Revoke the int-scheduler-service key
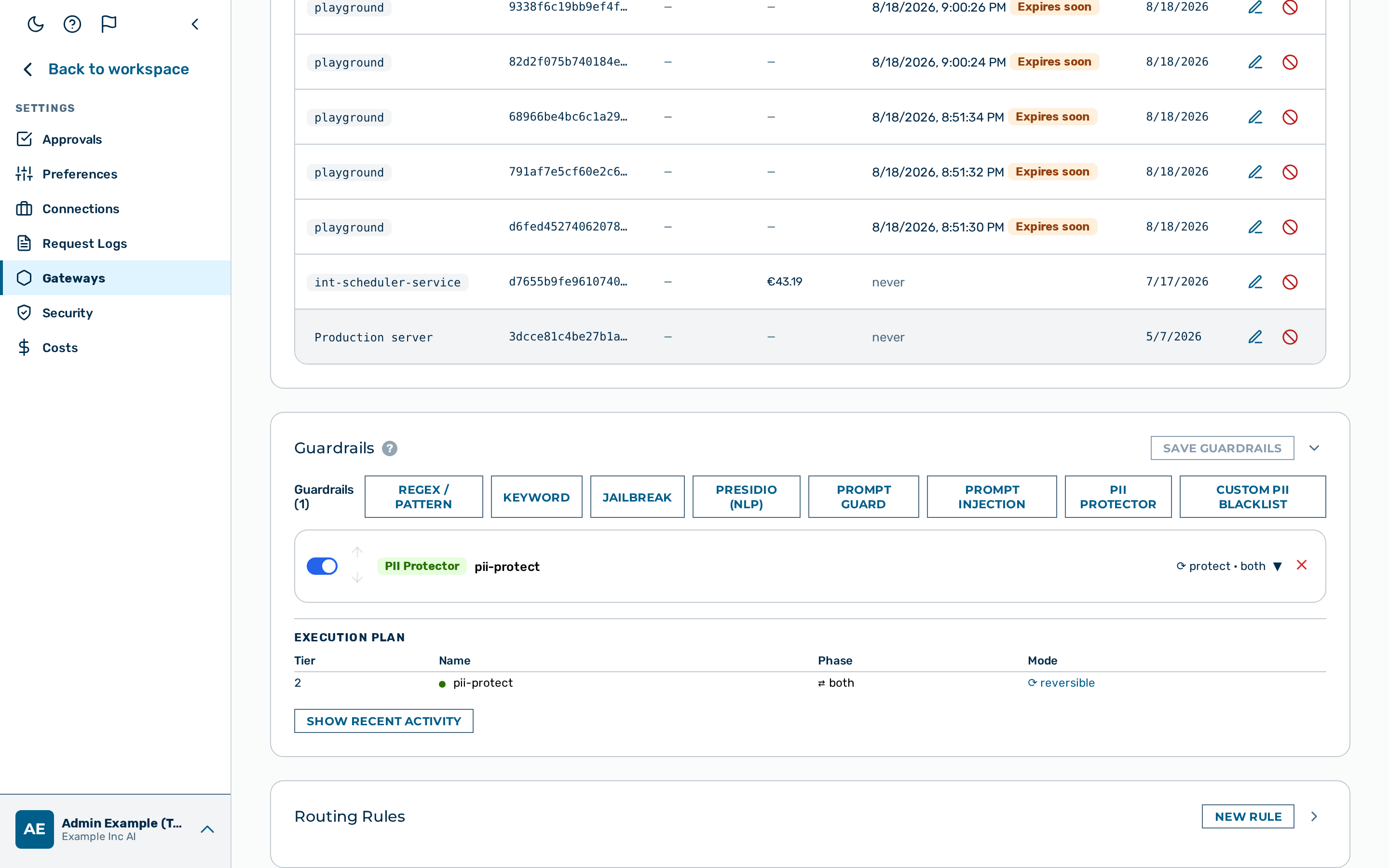 tap(1290, 282)
